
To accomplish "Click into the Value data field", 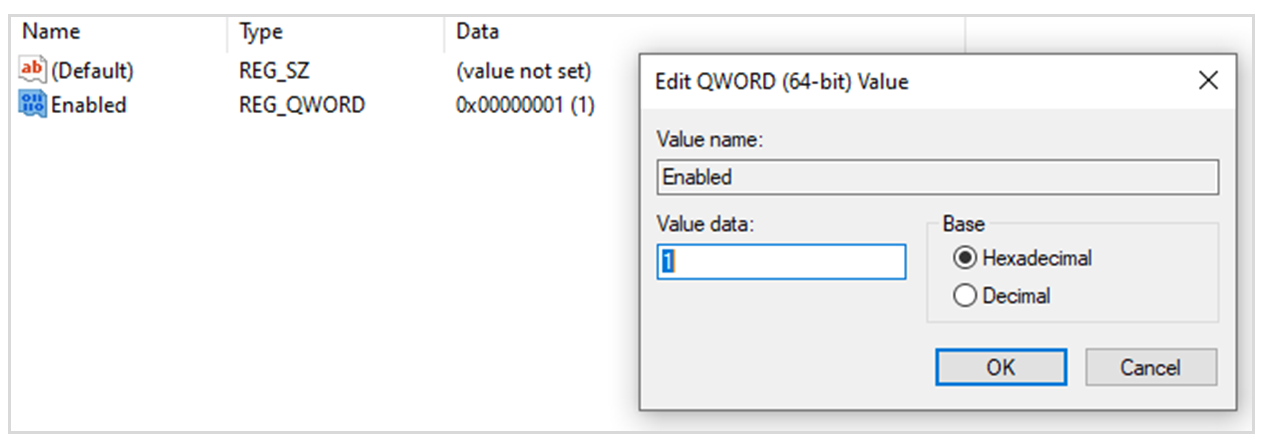I will coord(781,262).
